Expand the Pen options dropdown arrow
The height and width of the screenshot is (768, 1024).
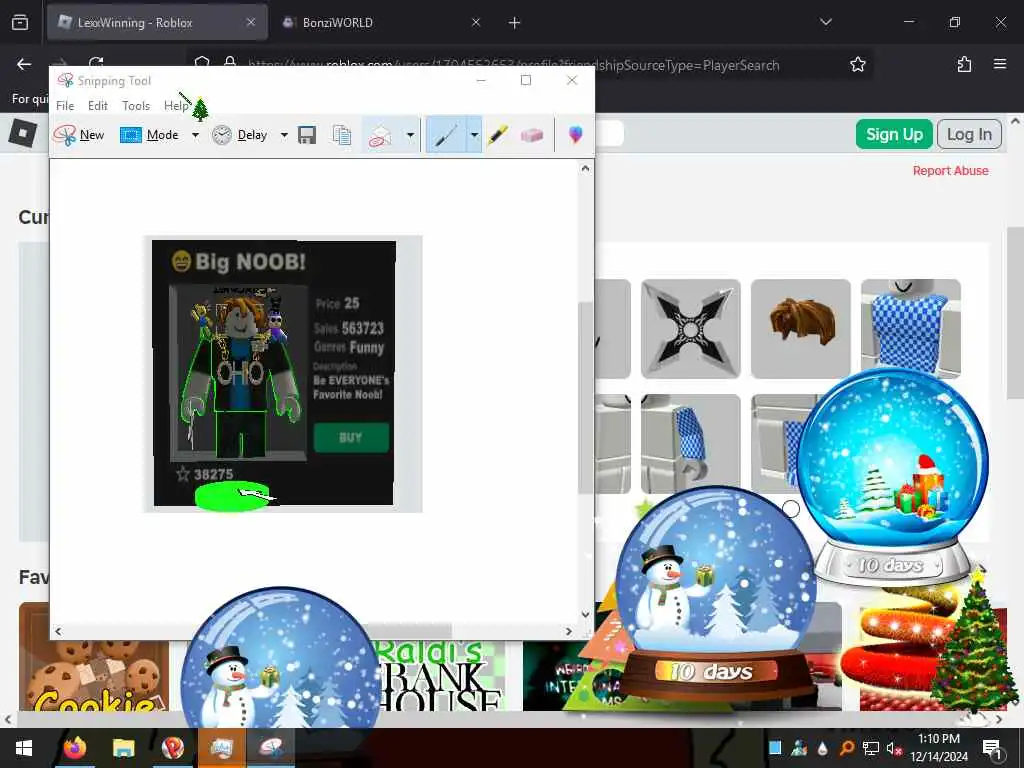[474, 135]
